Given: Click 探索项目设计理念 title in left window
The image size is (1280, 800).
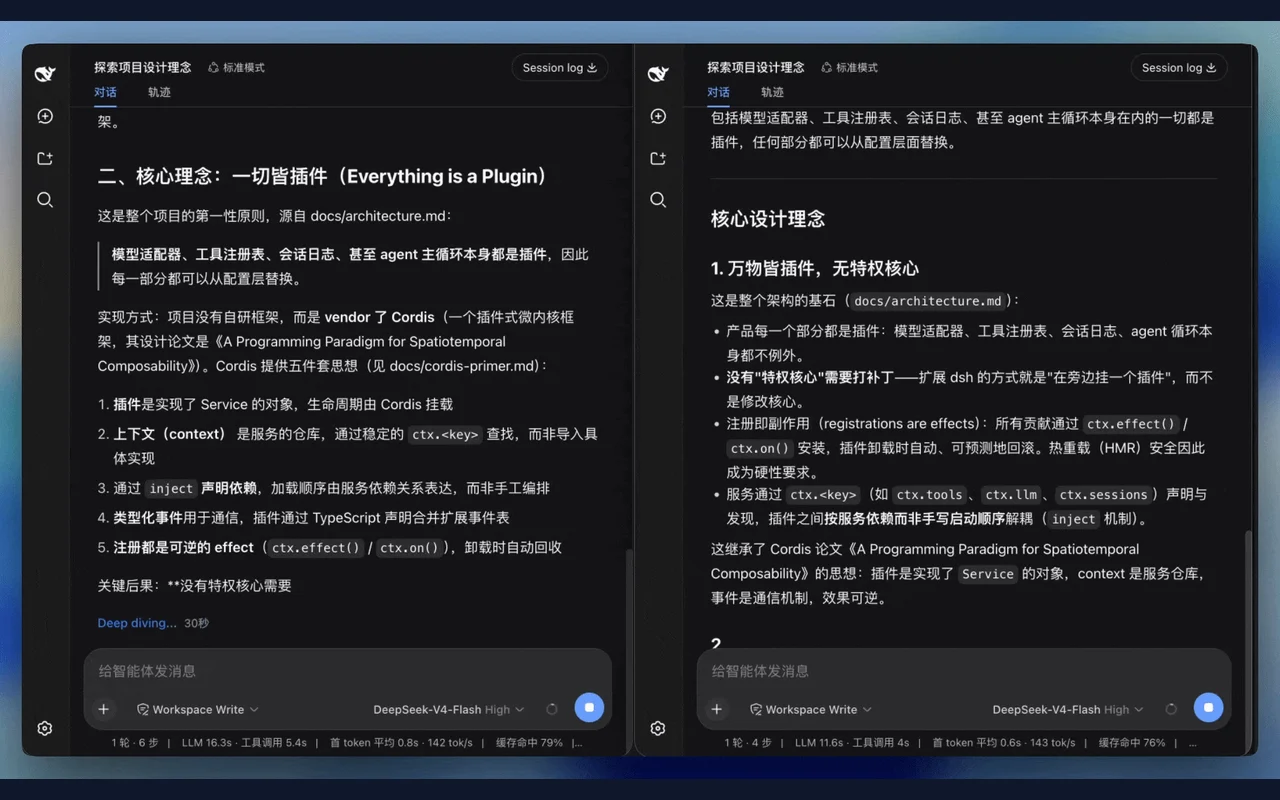Looking at the screenshot, I should click(143, 68).
